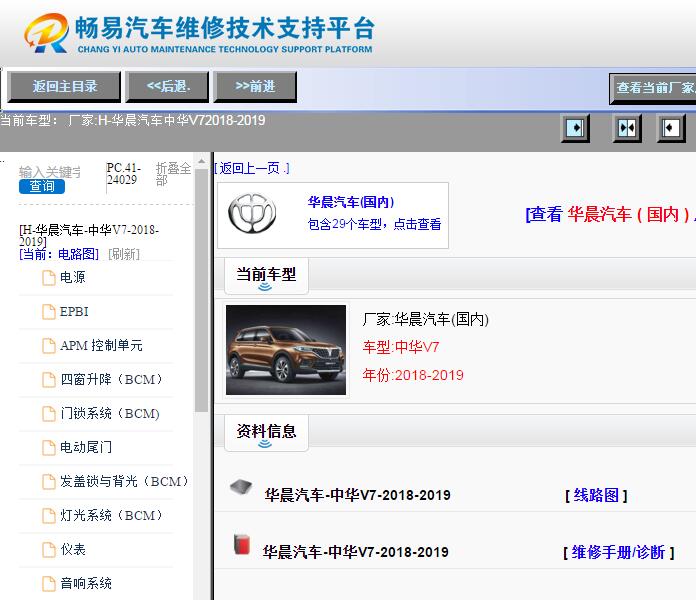Click 返回上一页 link
696x600 pixels.
click(252, 168)
